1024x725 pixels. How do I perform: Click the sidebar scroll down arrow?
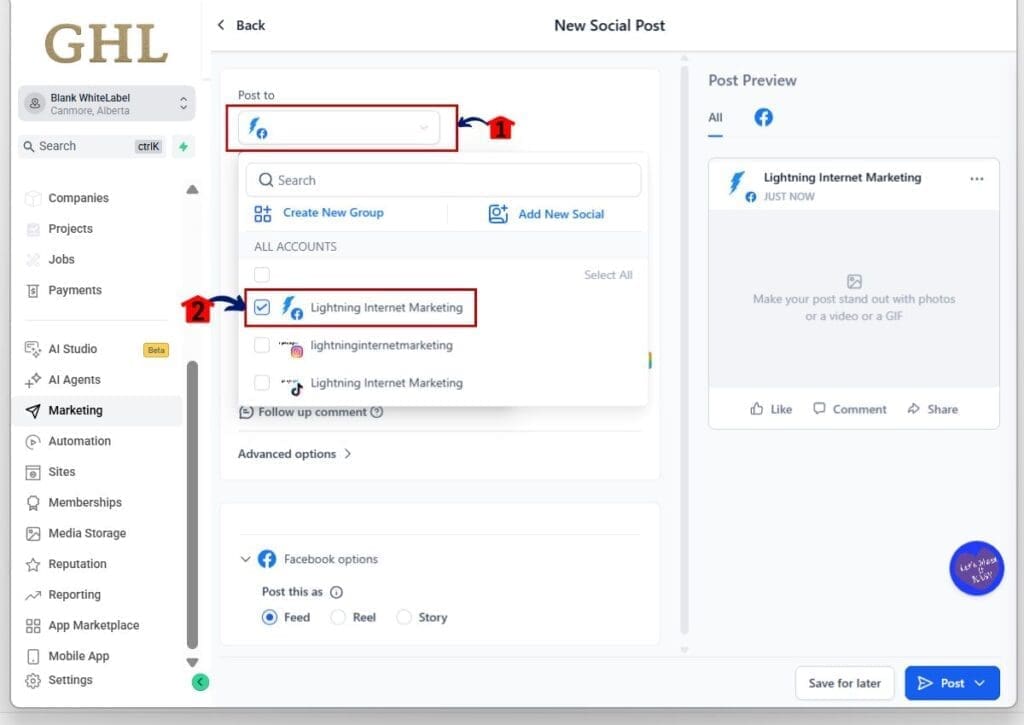[192, 662]
